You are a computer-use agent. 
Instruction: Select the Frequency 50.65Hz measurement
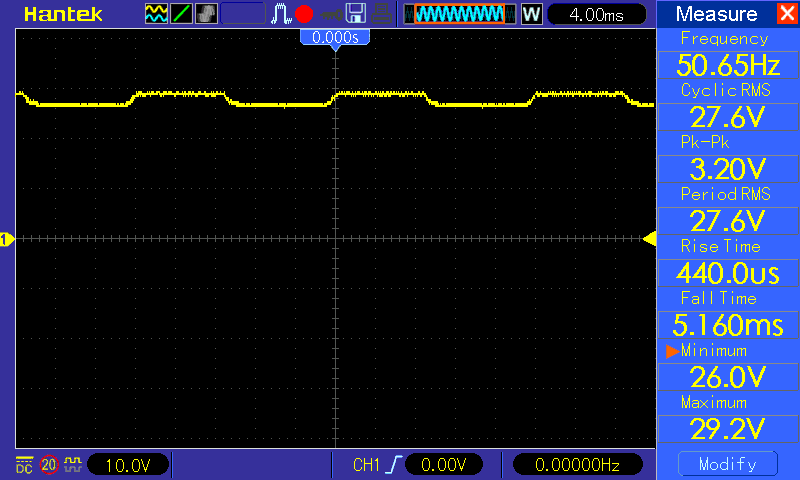pyautogui.click(x=728, y=53)
